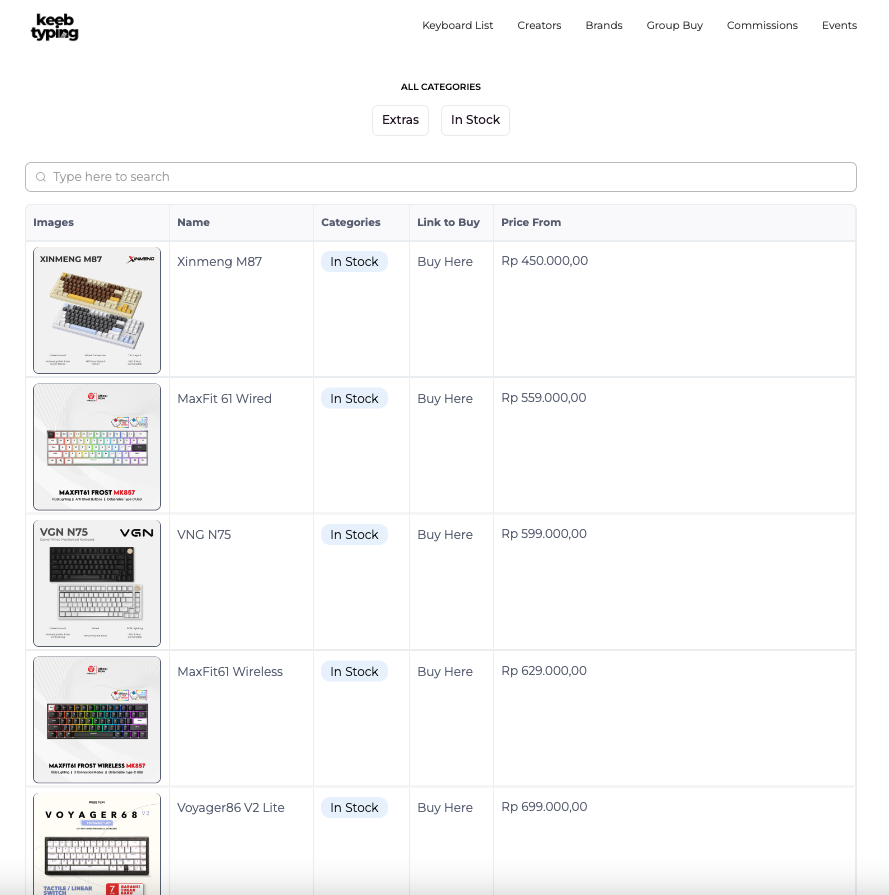Open MaxFit61 Wireless product image
This screenshot has width=889, height=895.
97,720
